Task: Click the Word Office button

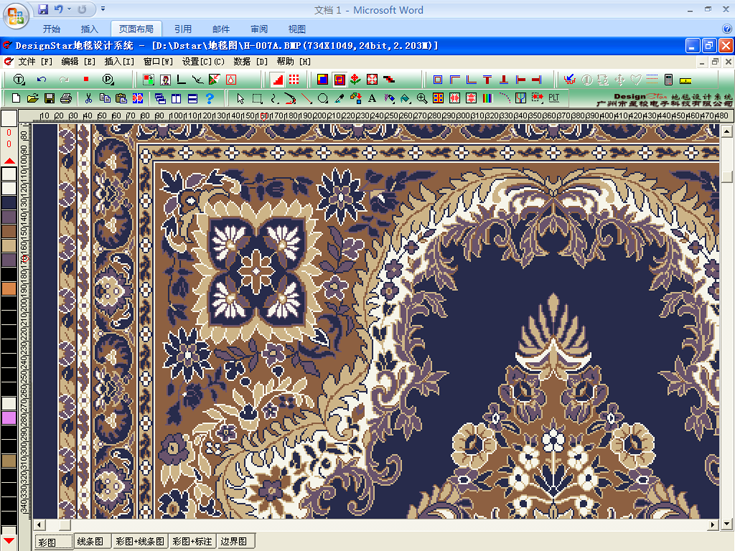Action: 15,16
